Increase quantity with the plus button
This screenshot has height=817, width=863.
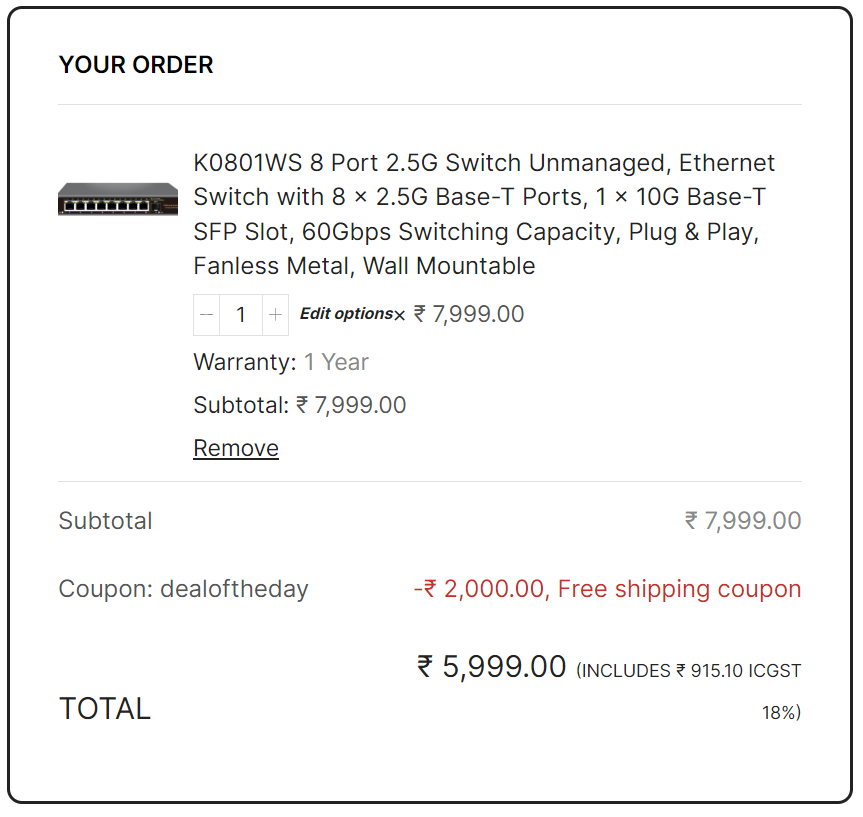pos(275,315)
